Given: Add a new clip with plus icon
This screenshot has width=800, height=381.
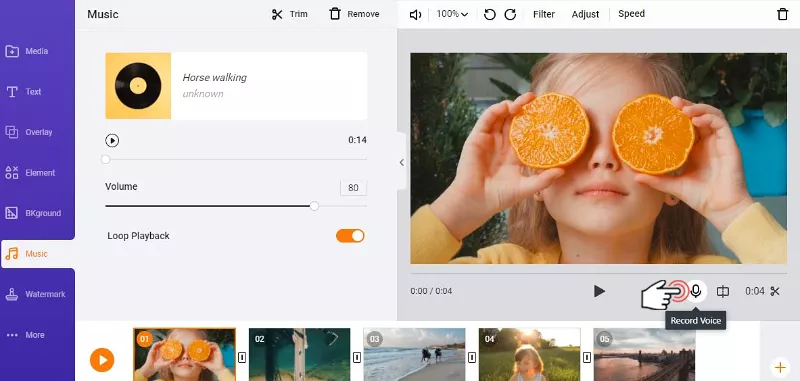Looking at the screenshot, I should [780, 367].
